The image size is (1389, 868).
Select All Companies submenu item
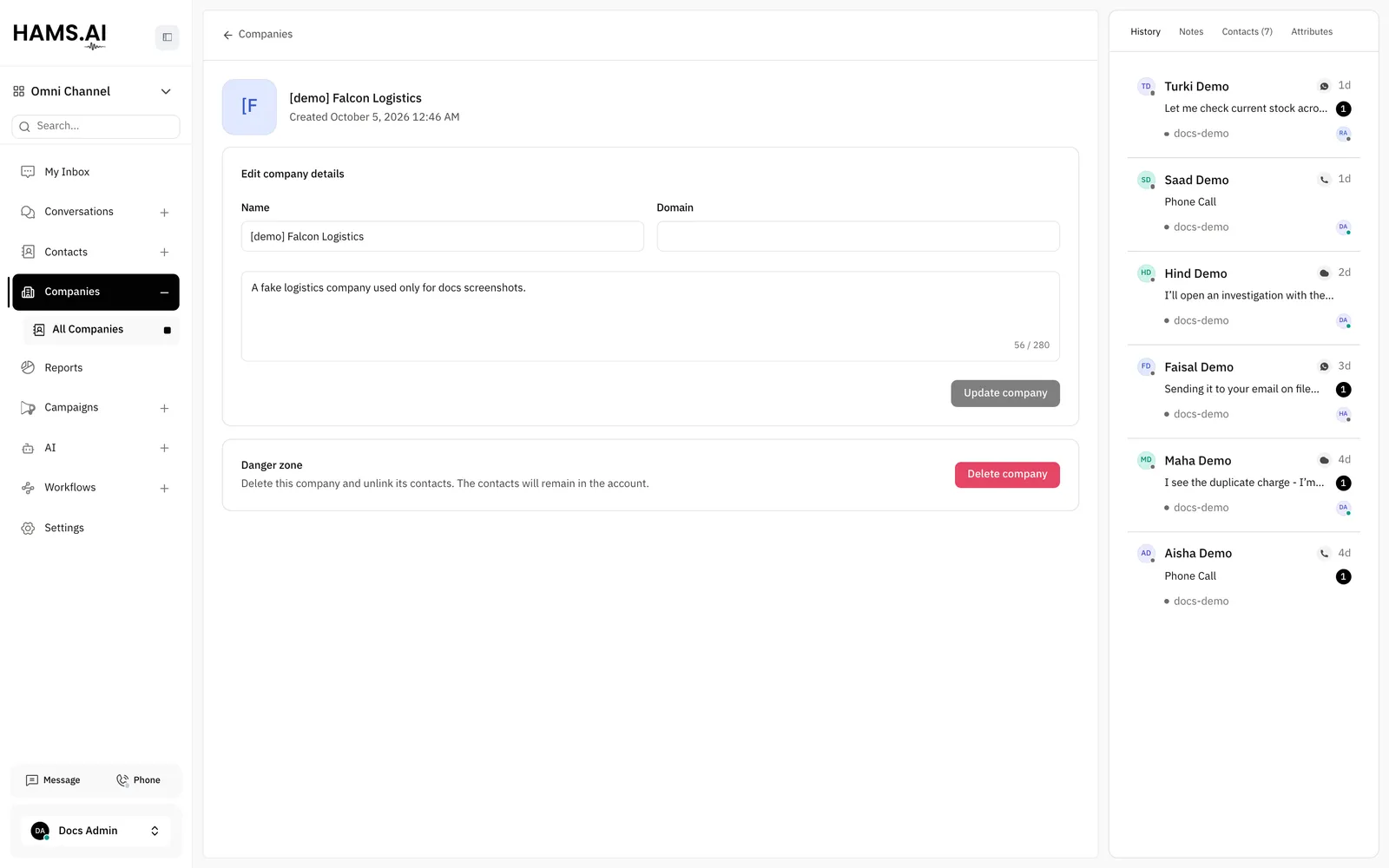(101, 330)
